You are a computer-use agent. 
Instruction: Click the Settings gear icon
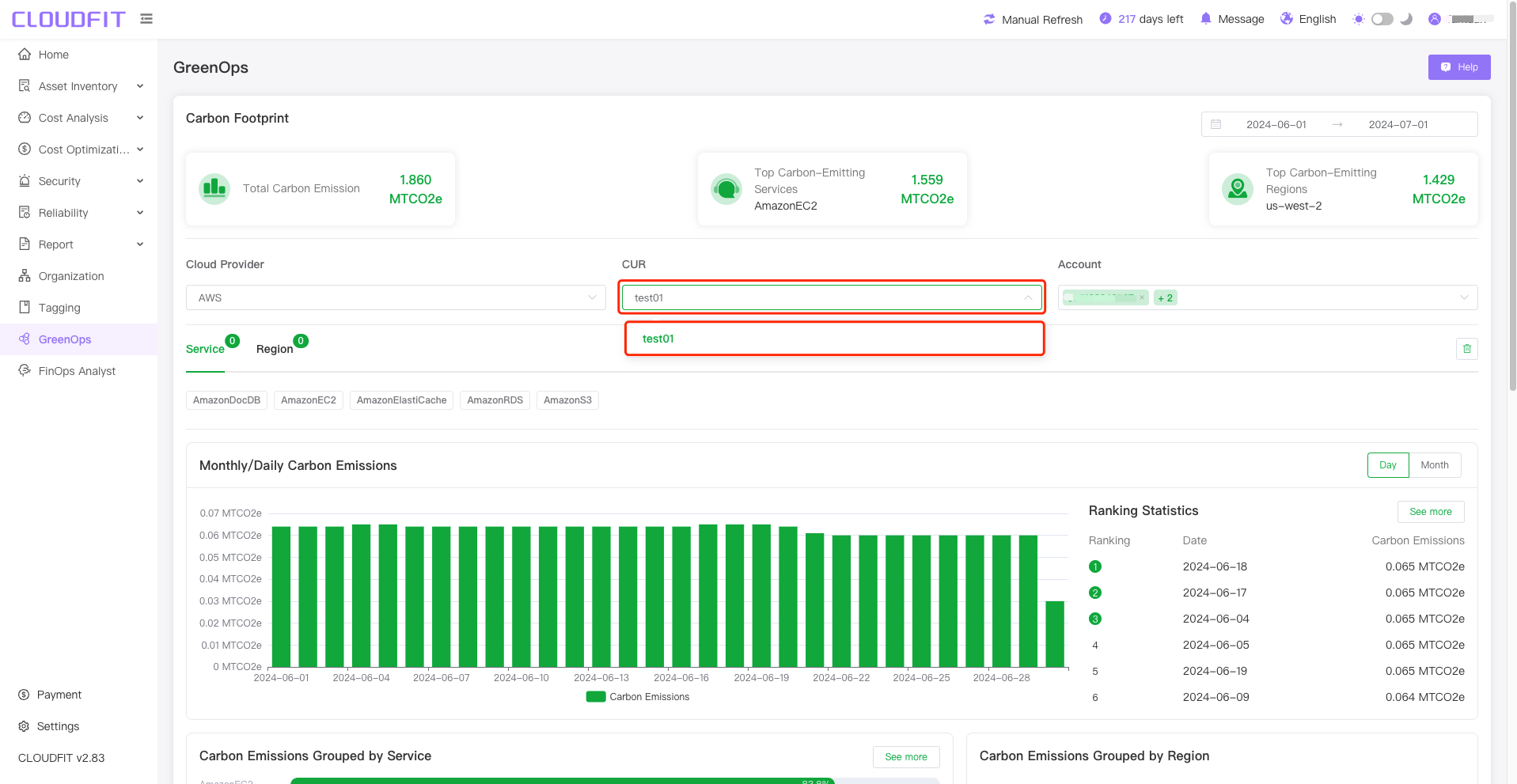(24, 726)
